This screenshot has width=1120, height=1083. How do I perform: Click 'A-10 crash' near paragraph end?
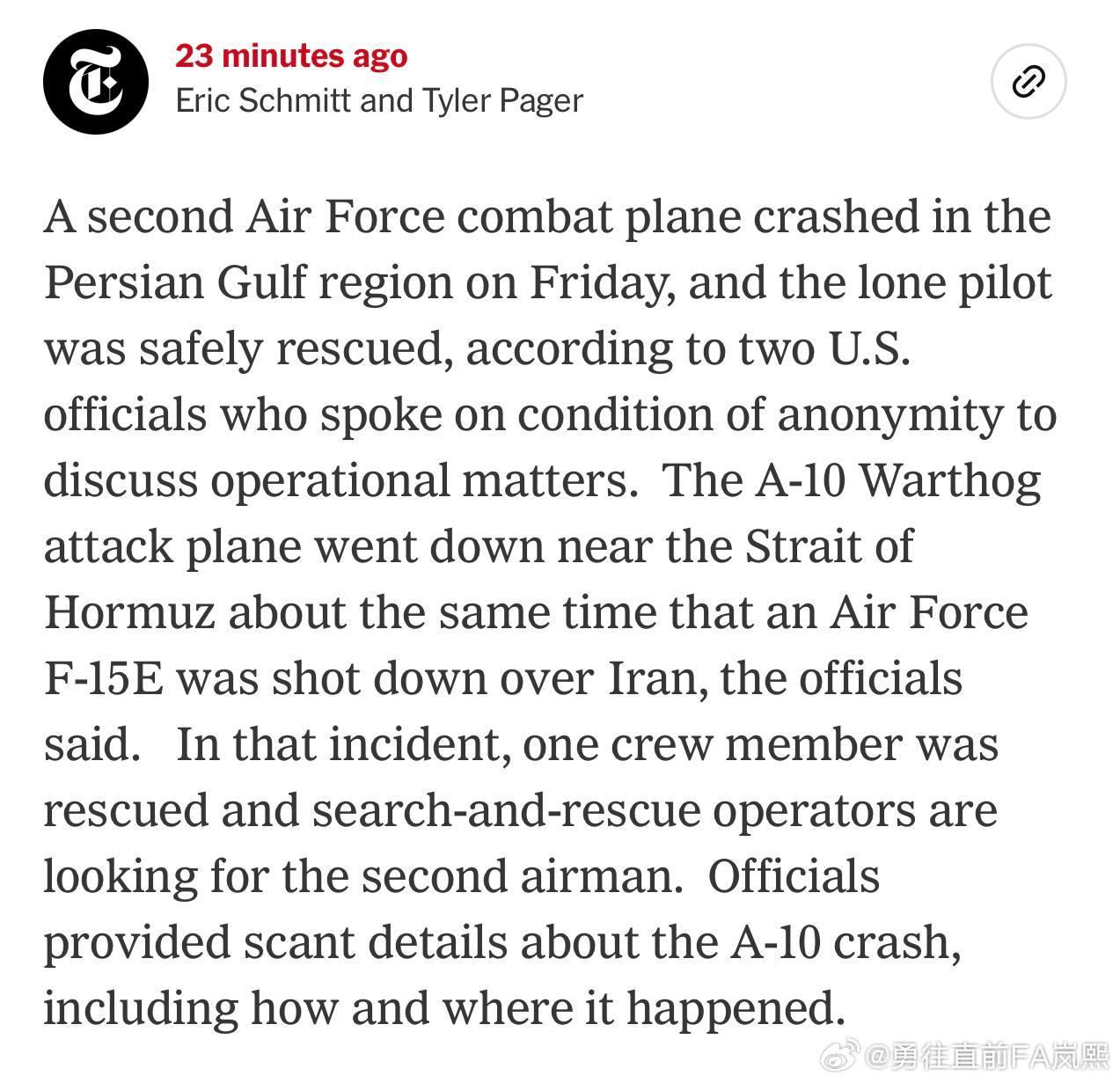tap(843, 942)
